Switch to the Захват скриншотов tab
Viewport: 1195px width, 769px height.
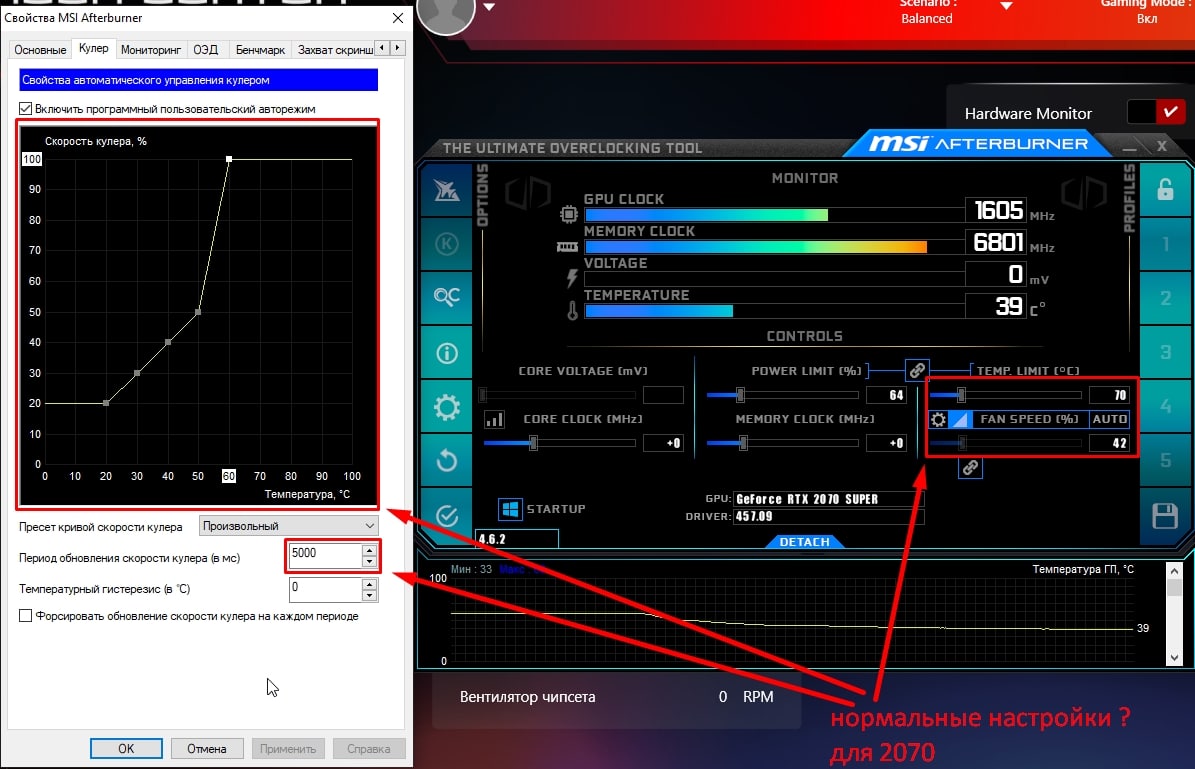(x=335, y=50)
